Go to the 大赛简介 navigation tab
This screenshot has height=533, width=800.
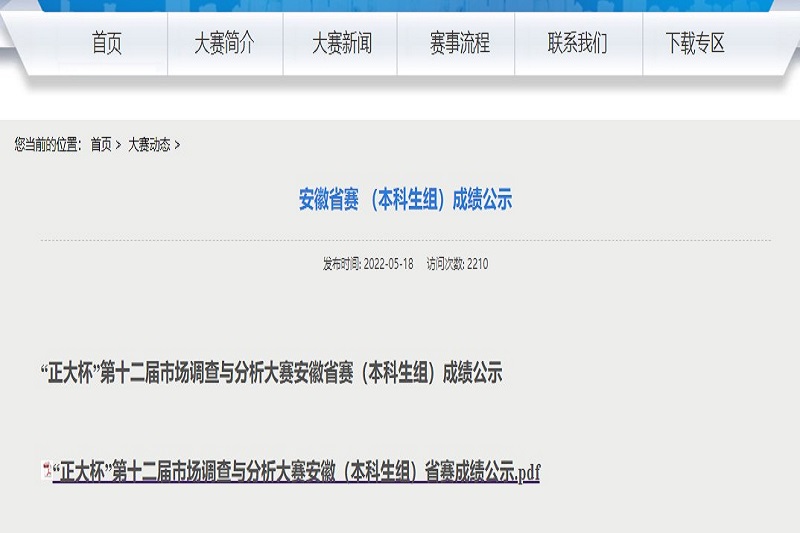click(x=224, y=43)
